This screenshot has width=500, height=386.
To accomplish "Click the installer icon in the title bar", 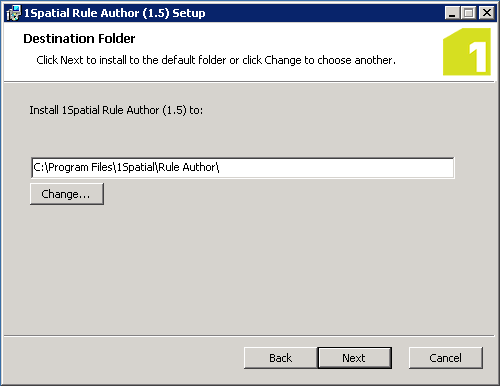I will [x=14, y=13].
